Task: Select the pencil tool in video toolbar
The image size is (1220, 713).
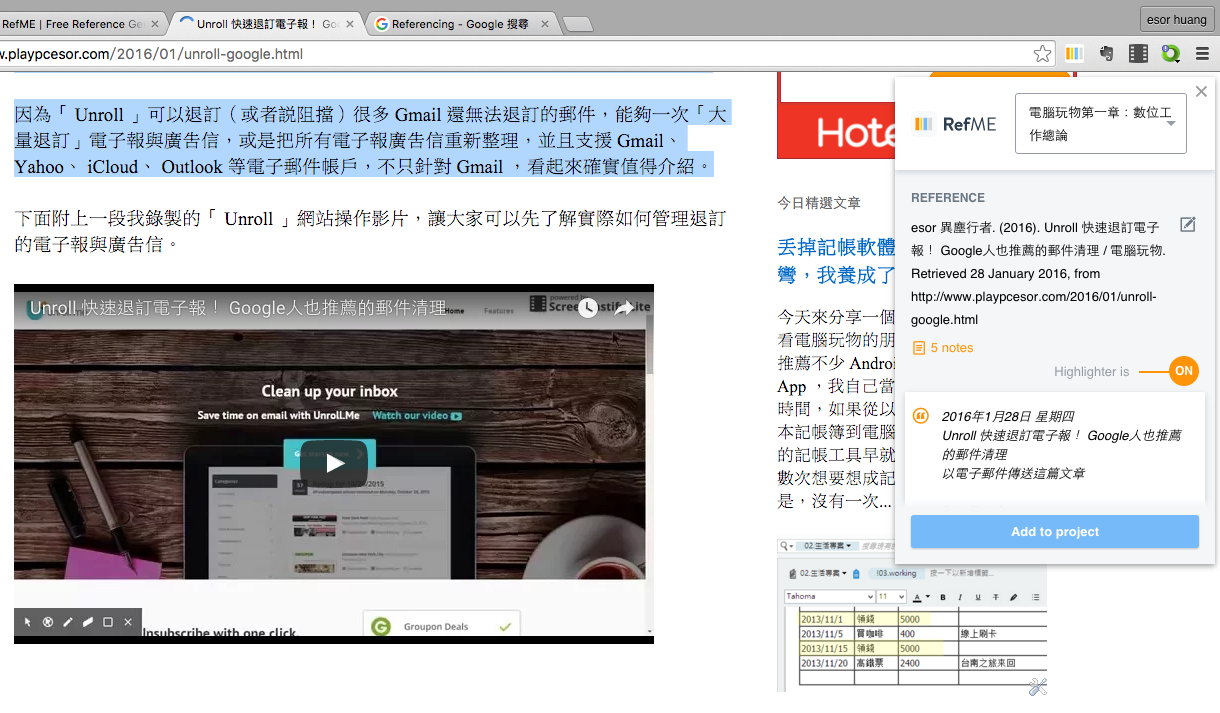Action: (x=68, y=622)
